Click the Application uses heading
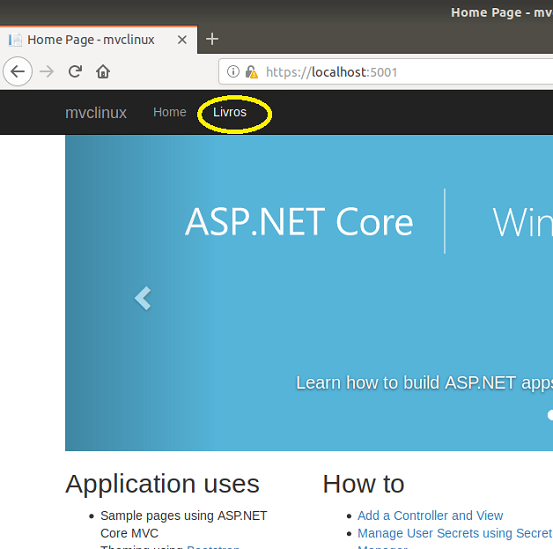The width and height of the screenshot is (553, 549). tap(162, 484)
